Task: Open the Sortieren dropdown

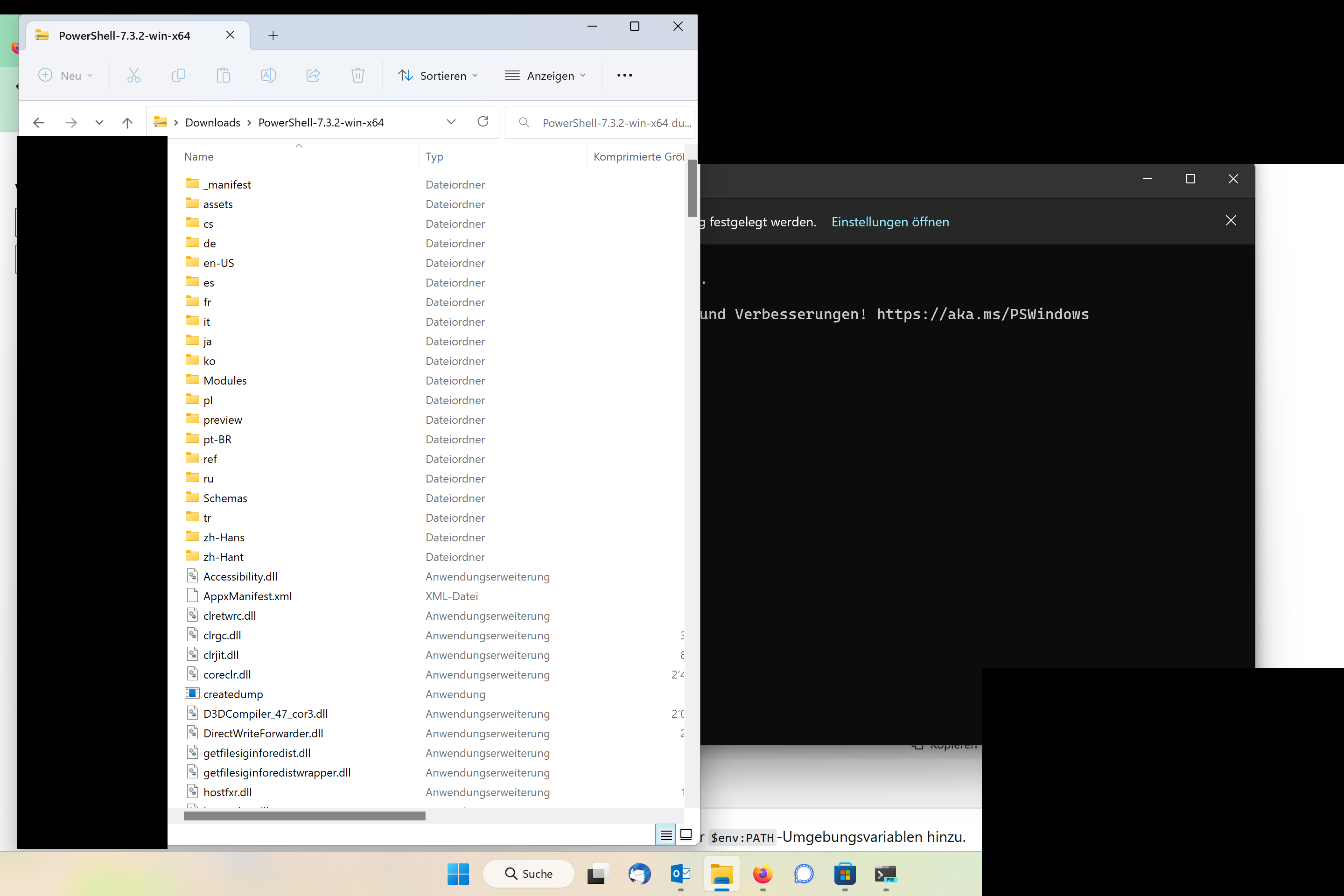Action: [438, 76]
